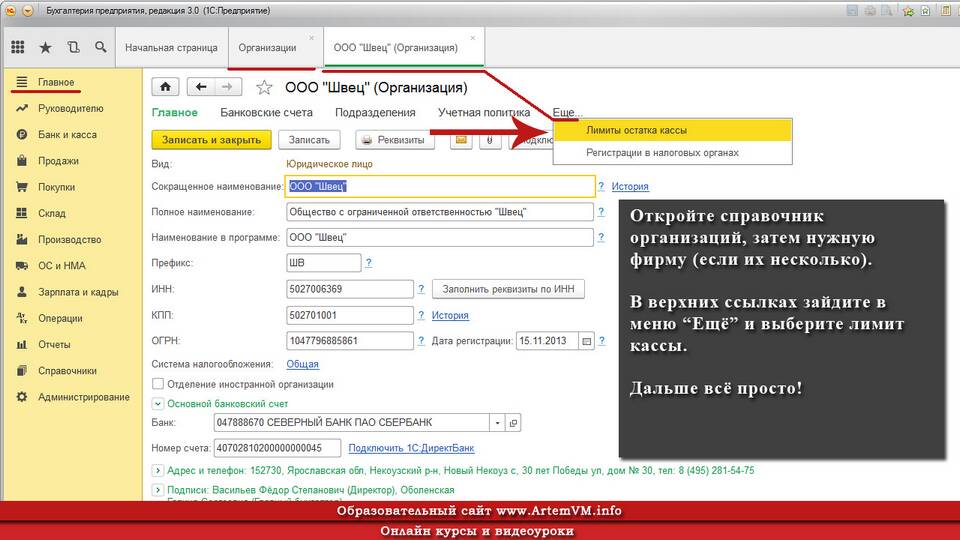Open Руководителю section in sidebar
Image resolution: width=960 pixels, height=540 pixels.
point(70,108)
